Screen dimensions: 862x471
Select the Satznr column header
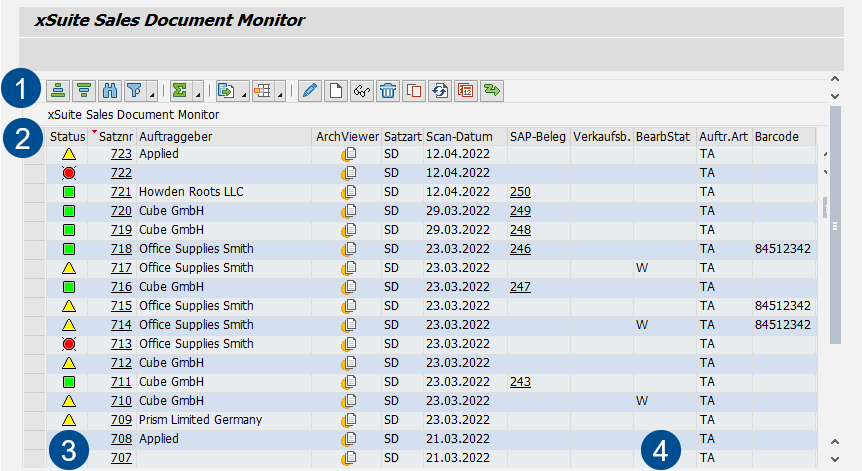tap(112, 137)
